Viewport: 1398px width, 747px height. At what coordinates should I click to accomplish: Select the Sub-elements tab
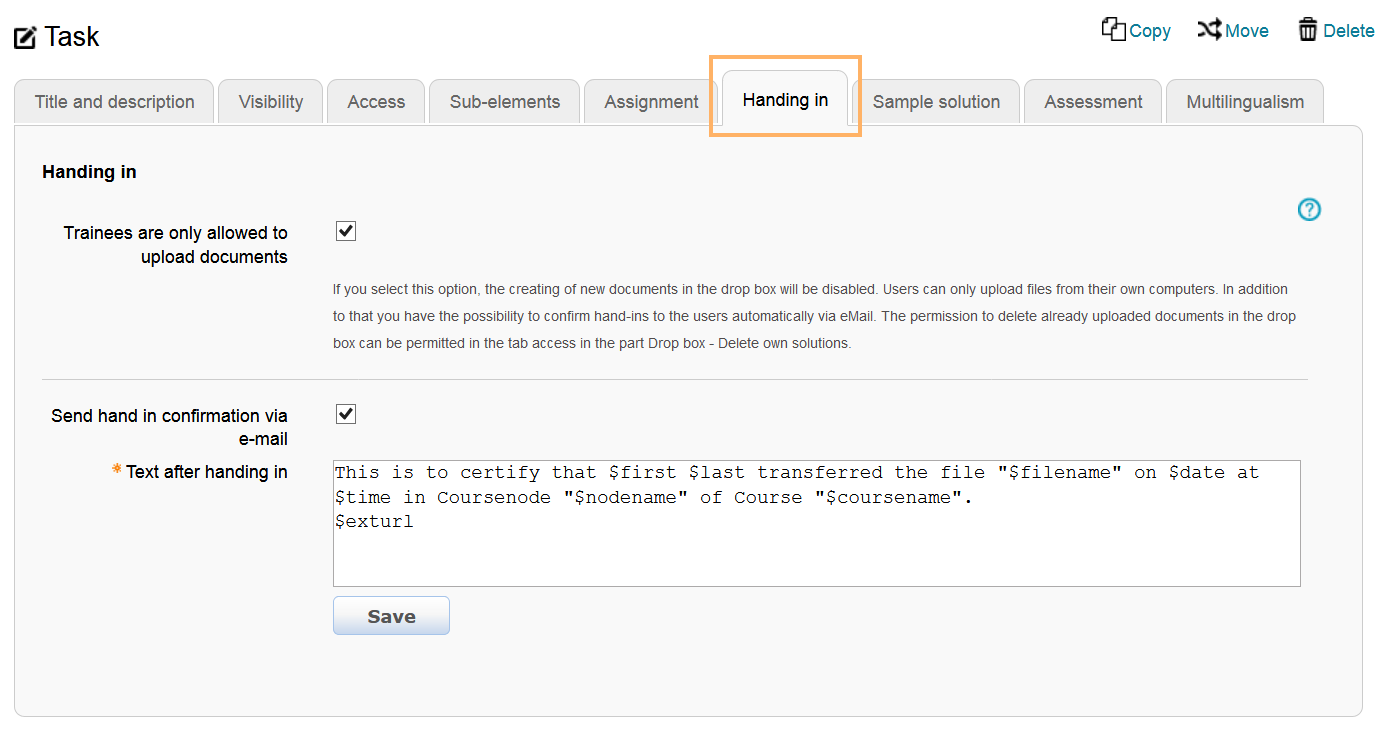pos(505,102)
